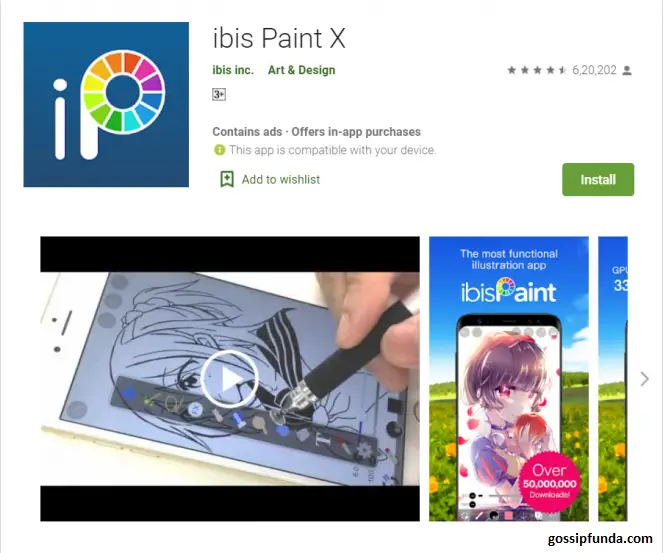Click the ibis Paint X app icon
The image size is (663, 553).
(x=106, y=104)
